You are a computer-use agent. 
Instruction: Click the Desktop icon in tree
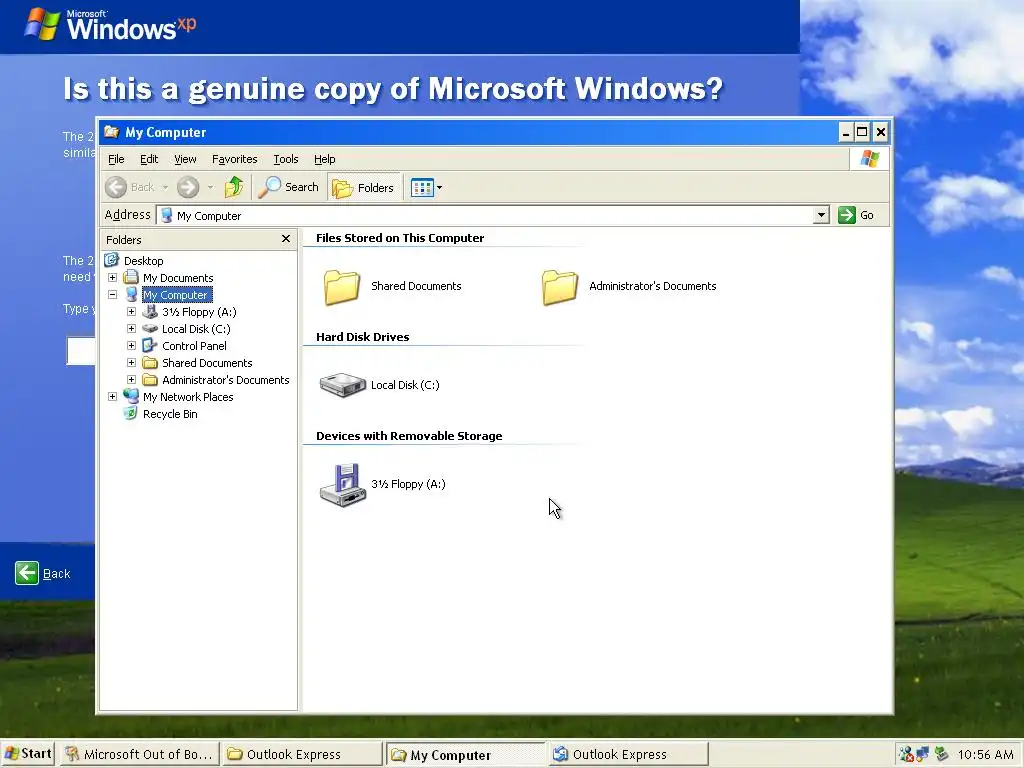point(112,260)
